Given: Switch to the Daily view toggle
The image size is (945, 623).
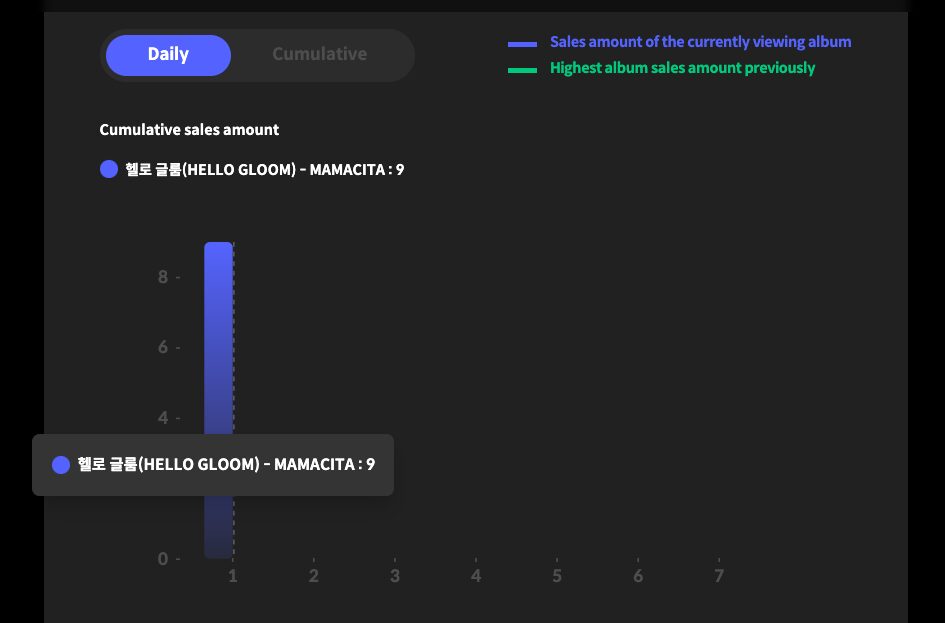Looking at the screenshot, I should pos(168,55).
